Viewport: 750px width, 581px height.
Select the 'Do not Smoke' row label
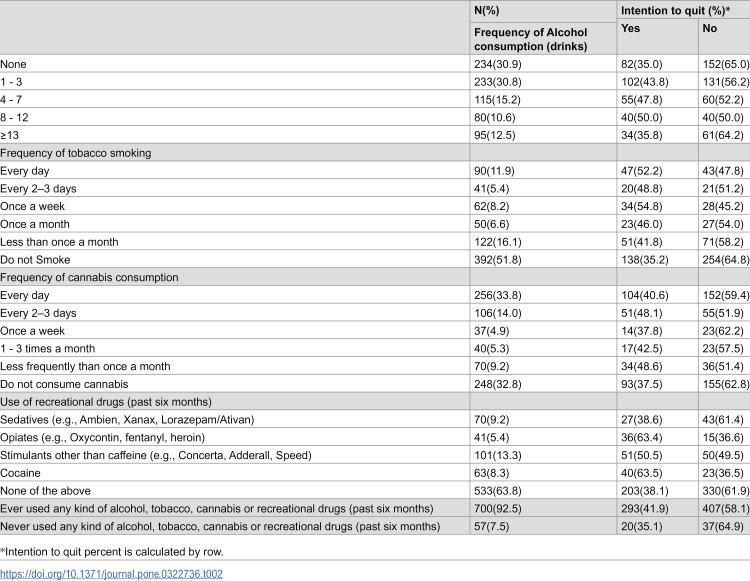pyautogui.click(x=35, y=260)
